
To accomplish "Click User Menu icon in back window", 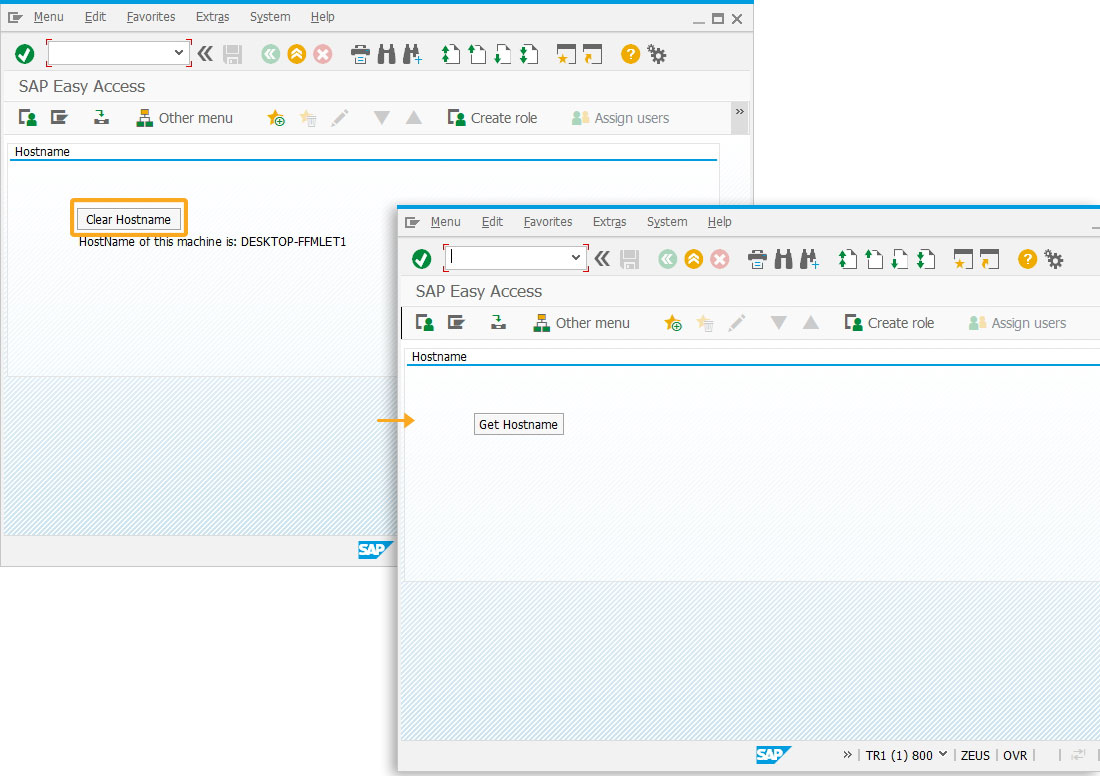I will pos(28,118).
